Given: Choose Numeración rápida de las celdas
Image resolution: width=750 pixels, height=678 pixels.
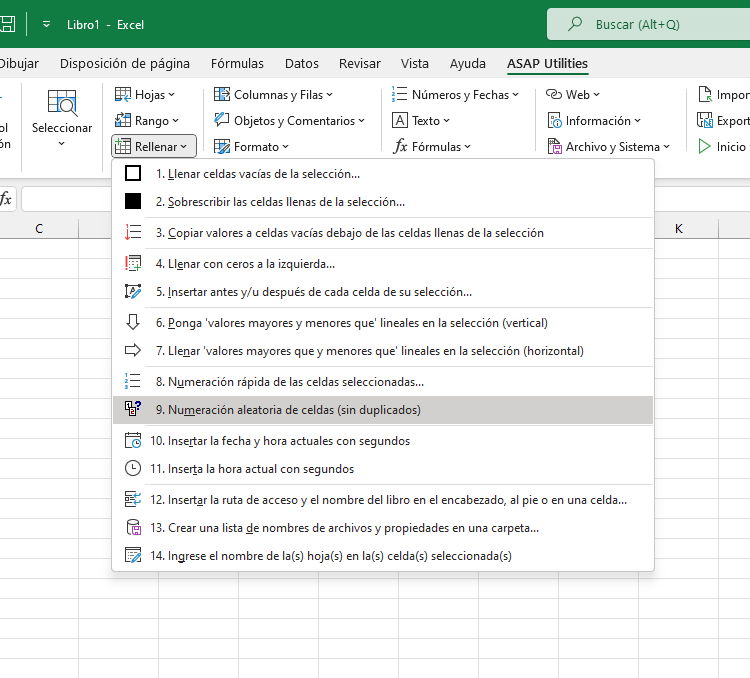Looking at the screenshot, I should [x=383, y=382].
